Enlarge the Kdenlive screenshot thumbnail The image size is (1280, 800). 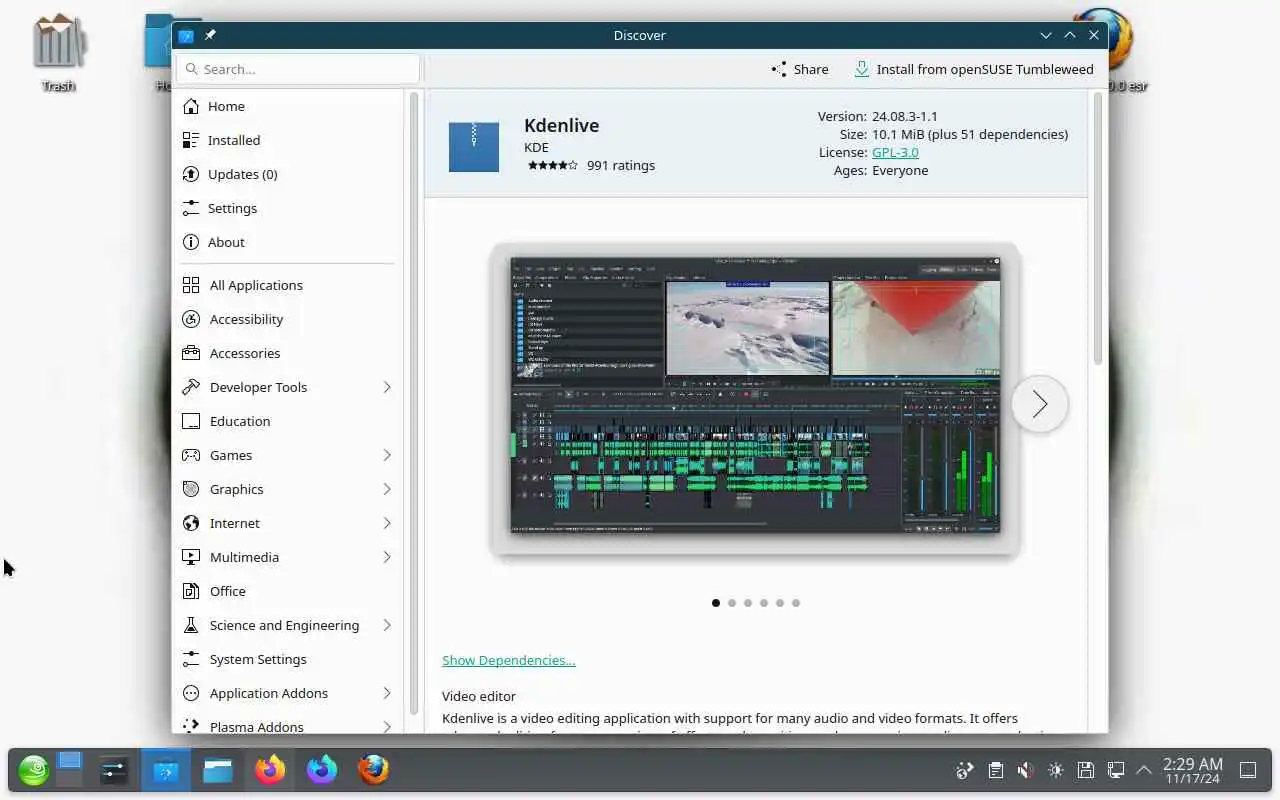pos(755,397)
